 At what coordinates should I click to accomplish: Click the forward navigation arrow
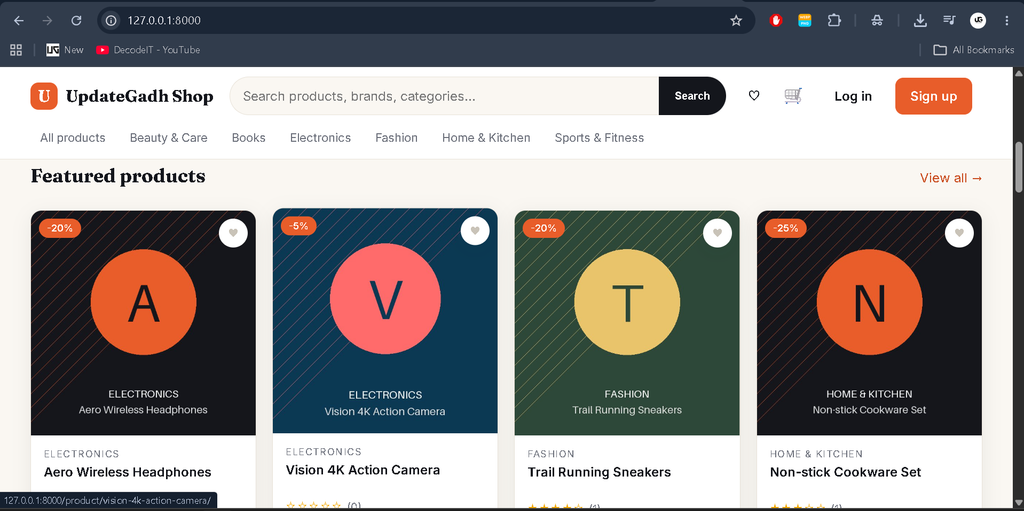pos(47,20)
